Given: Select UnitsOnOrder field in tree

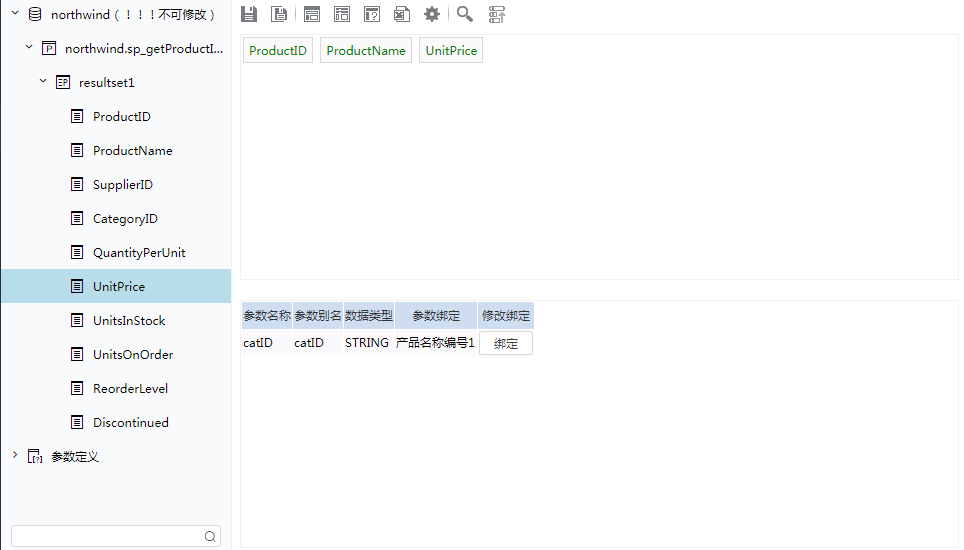Looking at the screenshot, I should [x=133, y=355].
